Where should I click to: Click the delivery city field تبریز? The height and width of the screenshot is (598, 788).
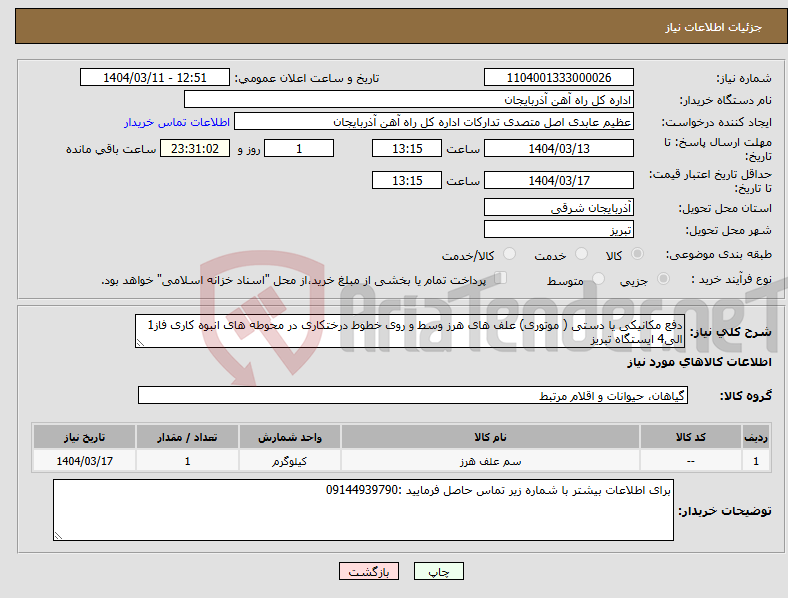(x=558, y=229)
